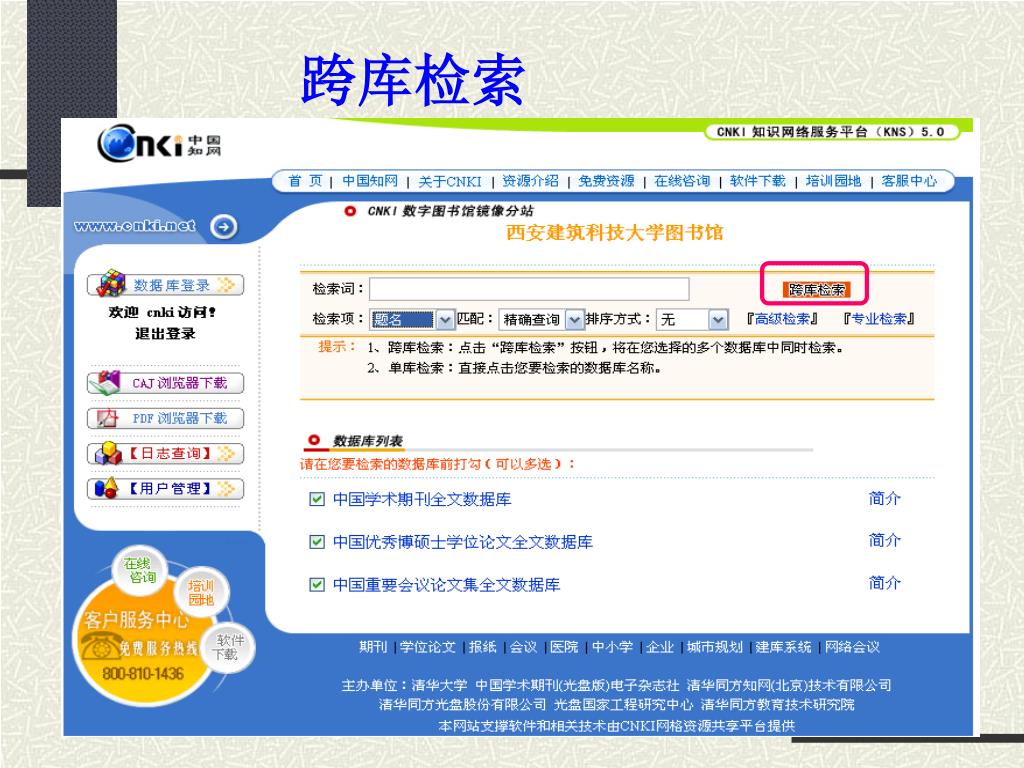Open 免费资源 navigation item
The image size is (1024, 768).
(x=606, y=181)
